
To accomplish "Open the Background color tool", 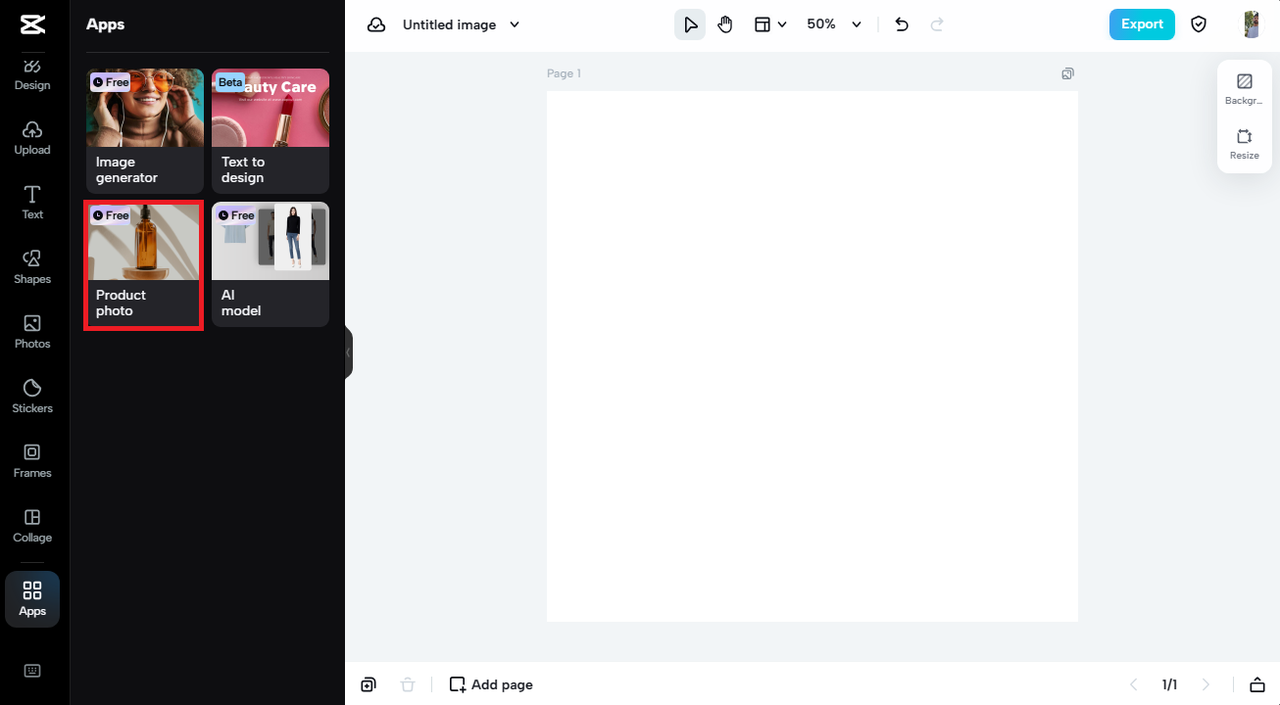I will [x=1244, y=89].
